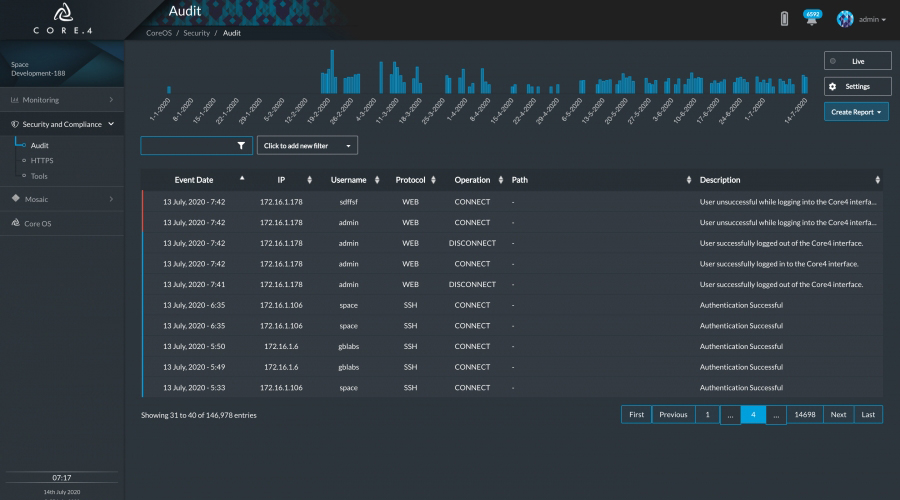
Task: Click the filter text input field
Action: [196, 146]
